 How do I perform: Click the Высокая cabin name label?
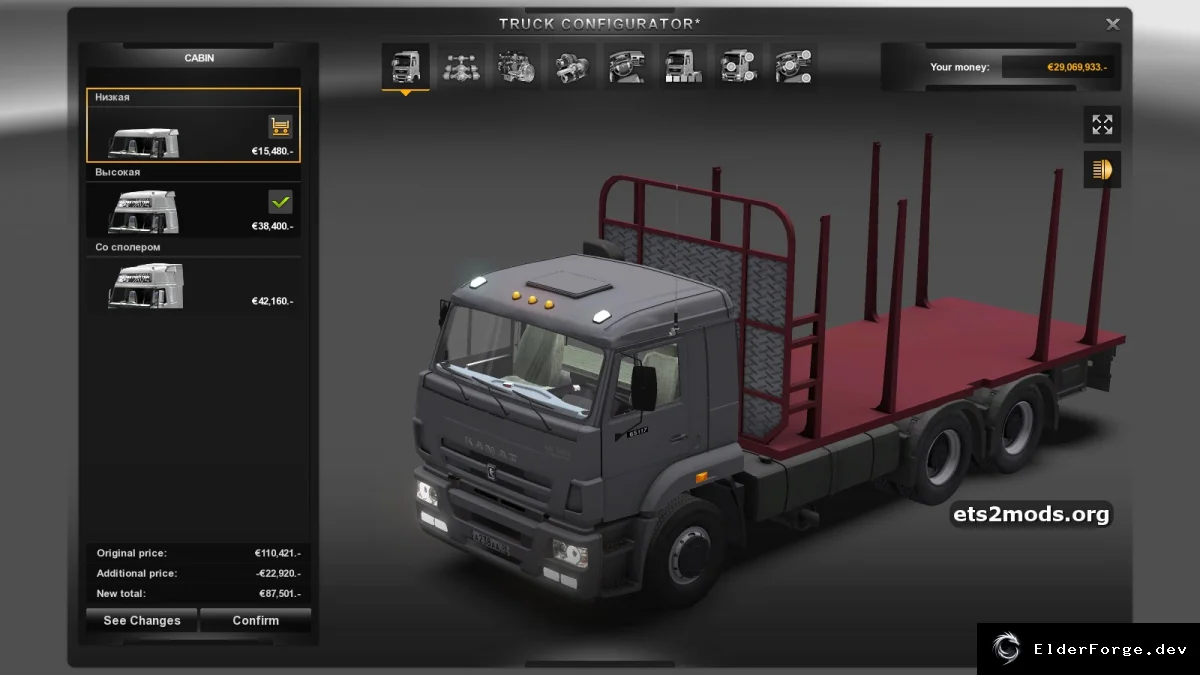(117, 172)
